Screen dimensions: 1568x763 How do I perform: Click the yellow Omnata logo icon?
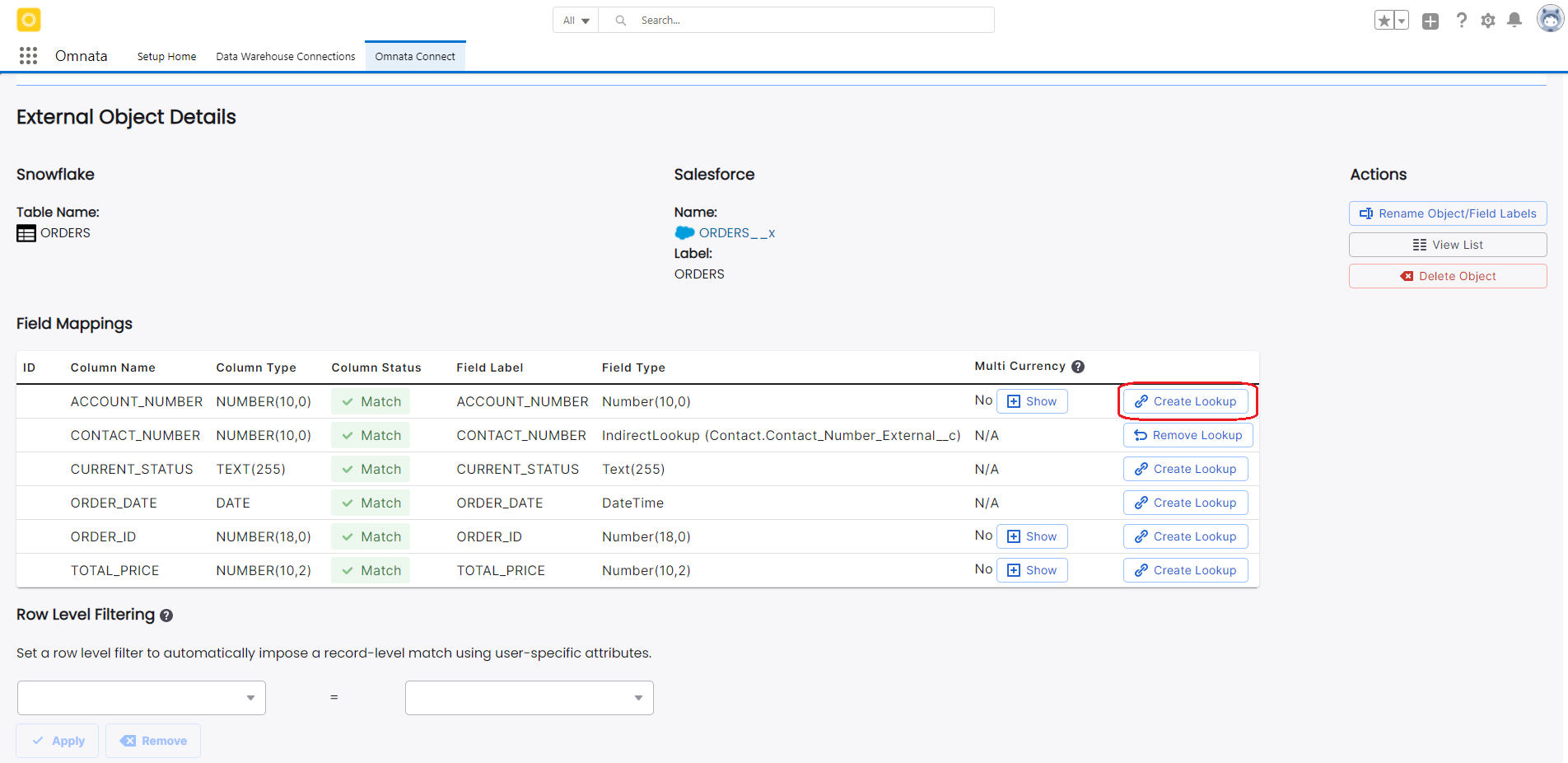29,20
